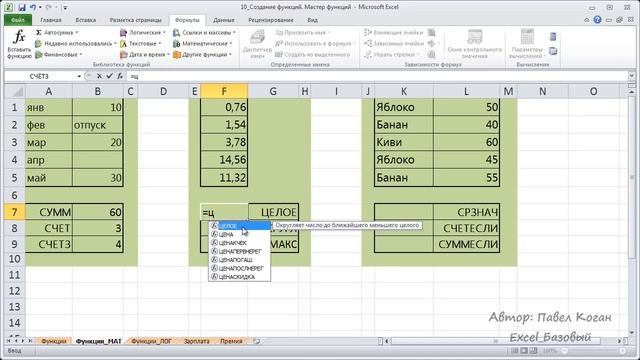The image size is (640, 360).
Task: Click Убрать стрелки remove arrows button
Action: coord(392,54)
